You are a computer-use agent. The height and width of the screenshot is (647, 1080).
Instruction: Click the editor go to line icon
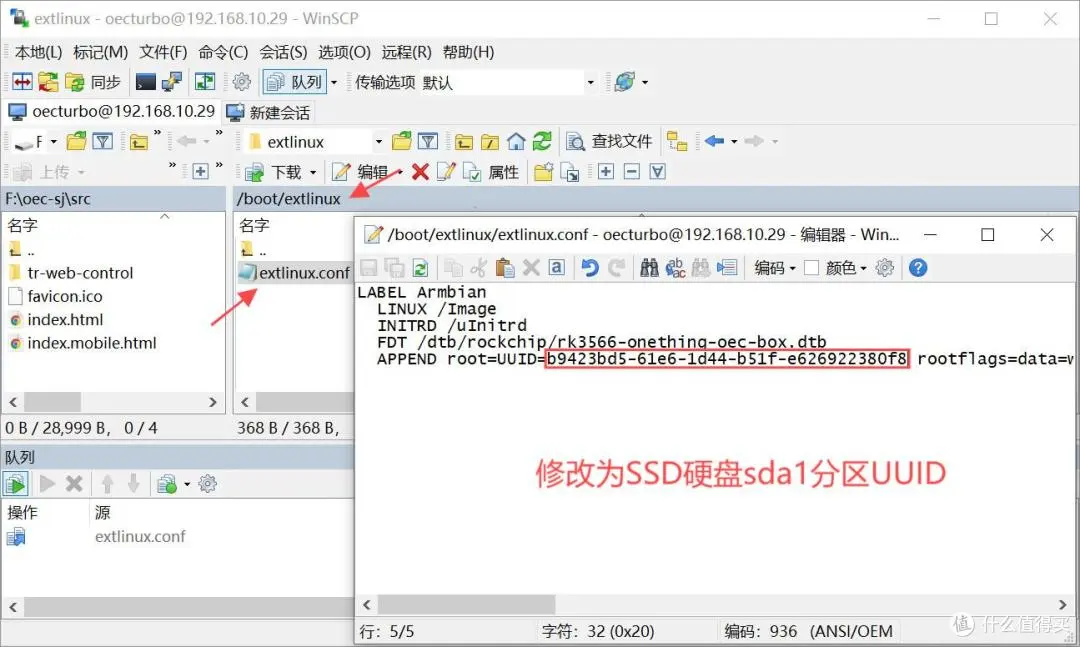point(727,267)
